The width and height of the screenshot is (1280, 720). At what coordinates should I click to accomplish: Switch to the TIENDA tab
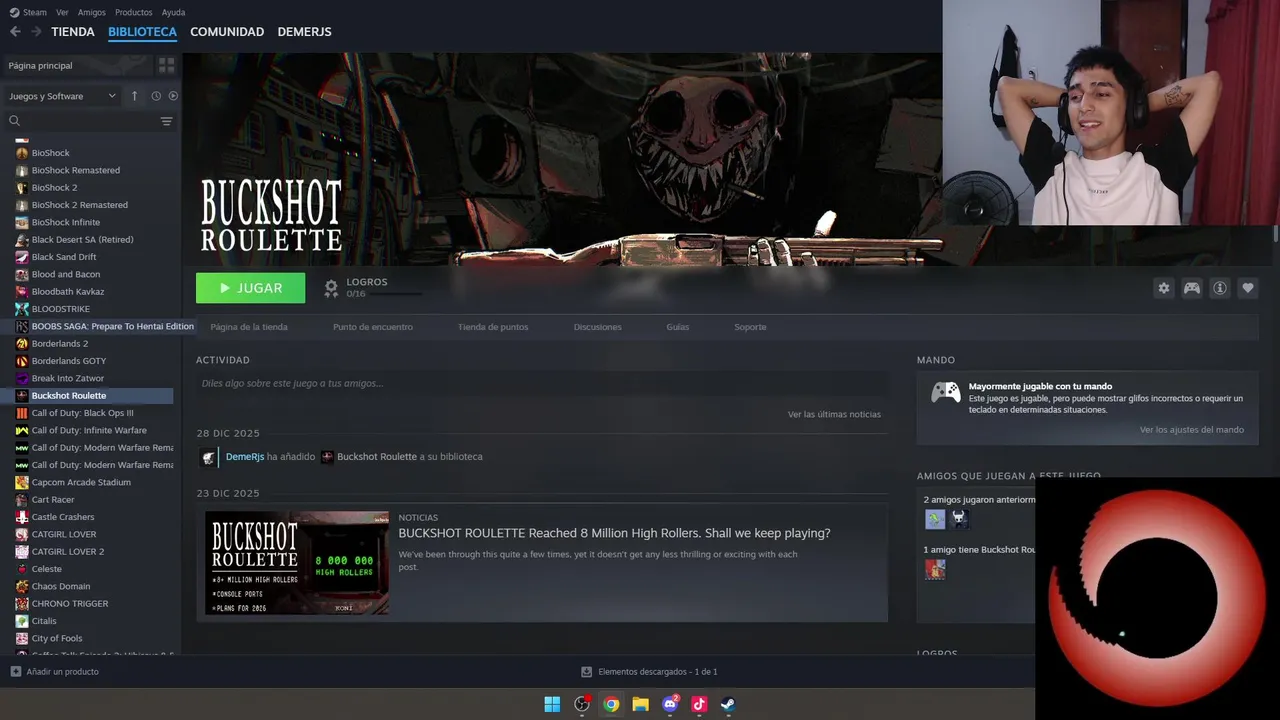tap(73, 32)
